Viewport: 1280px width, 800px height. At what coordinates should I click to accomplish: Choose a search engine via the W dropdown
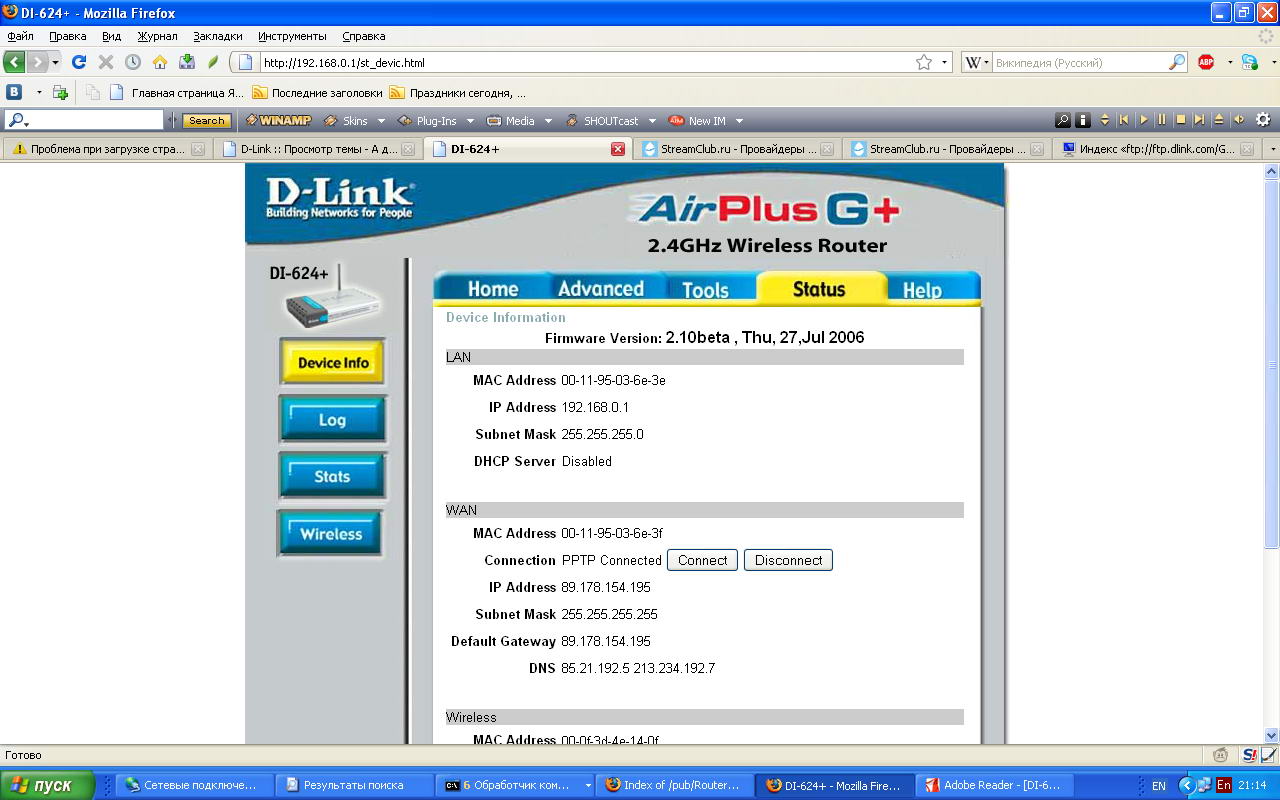977,62
